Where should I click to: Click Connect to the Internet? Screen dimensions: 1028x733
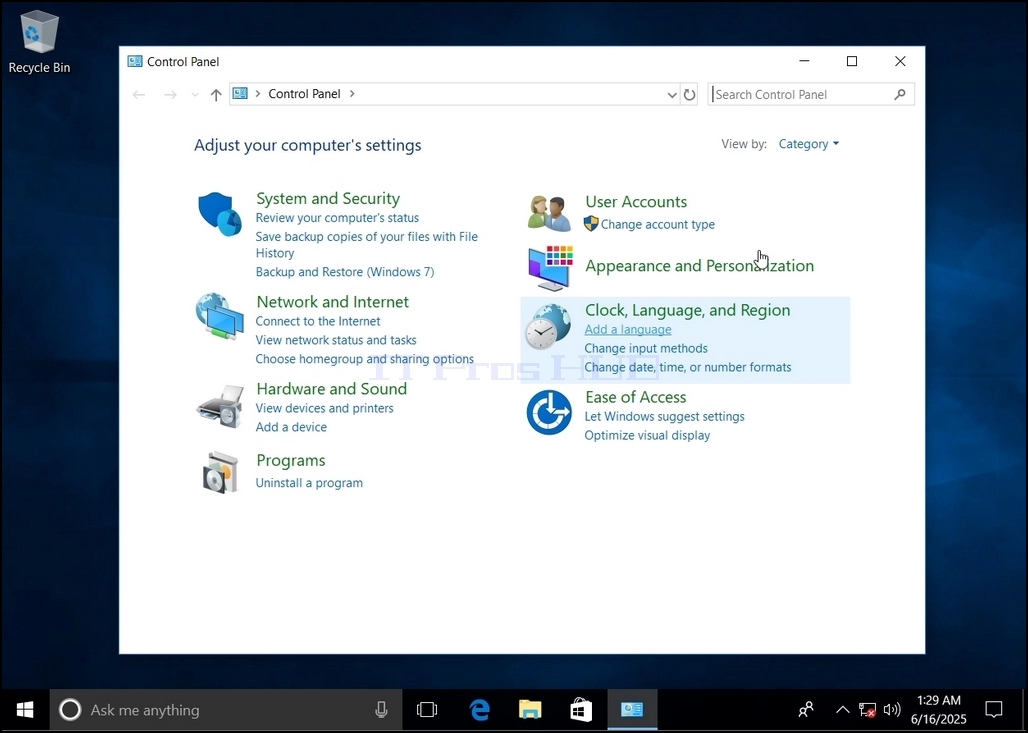click(318, 321)
